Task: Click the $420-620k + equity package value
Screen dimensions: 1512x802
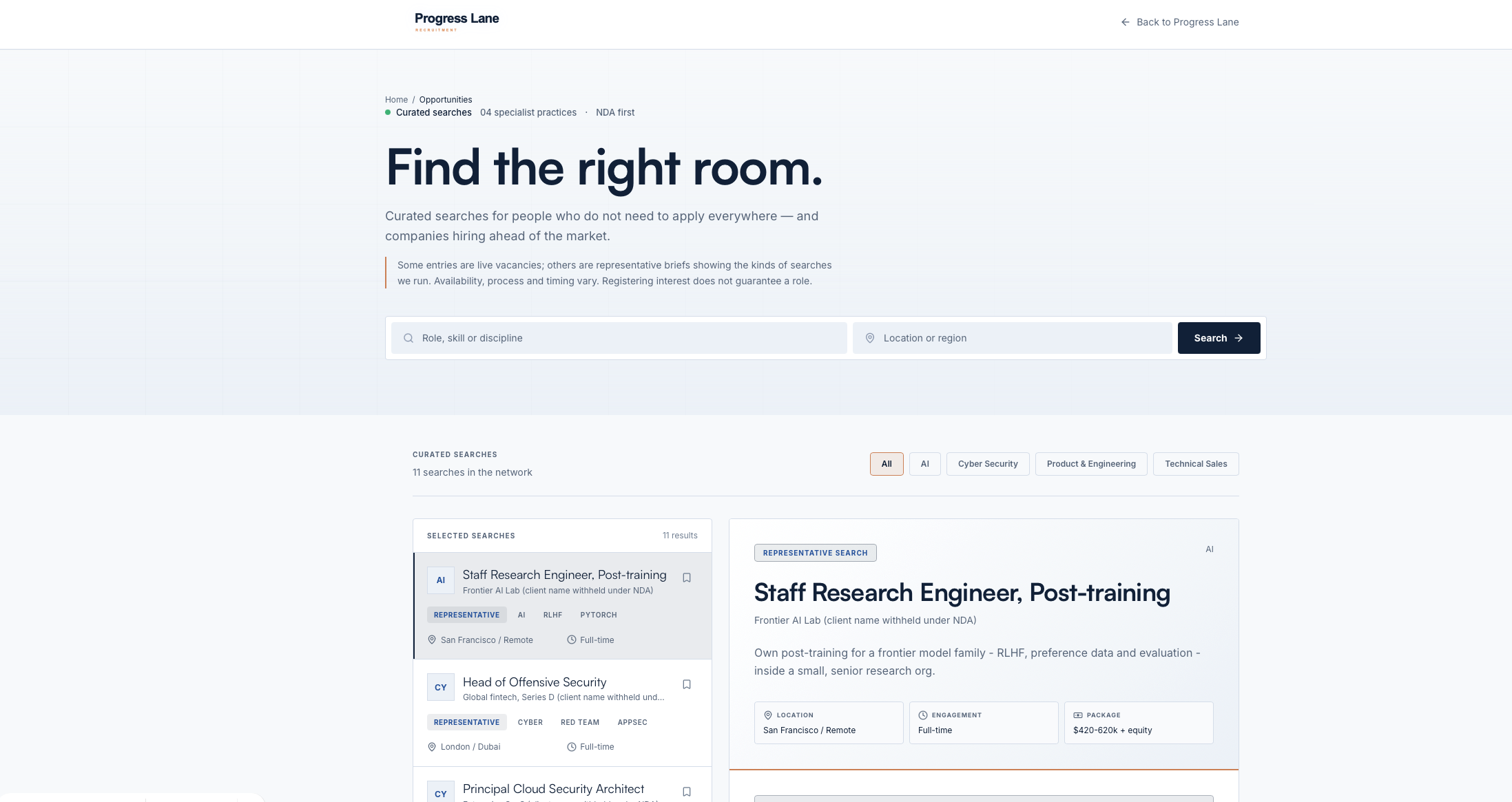Action: tap(1112, 730)
